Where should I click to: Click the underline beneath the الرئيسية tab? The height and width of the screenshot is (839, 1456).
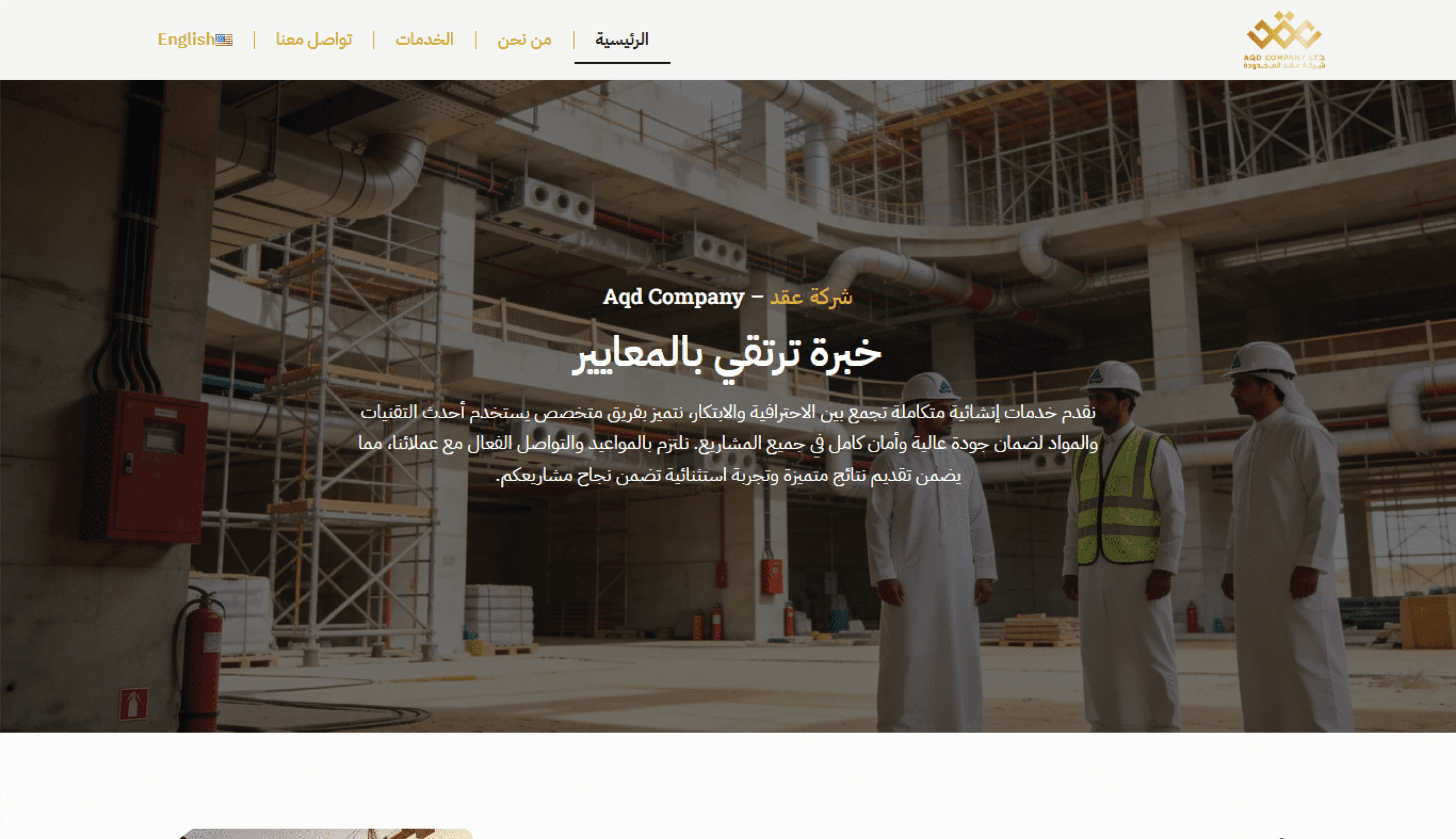click(622, 63)
